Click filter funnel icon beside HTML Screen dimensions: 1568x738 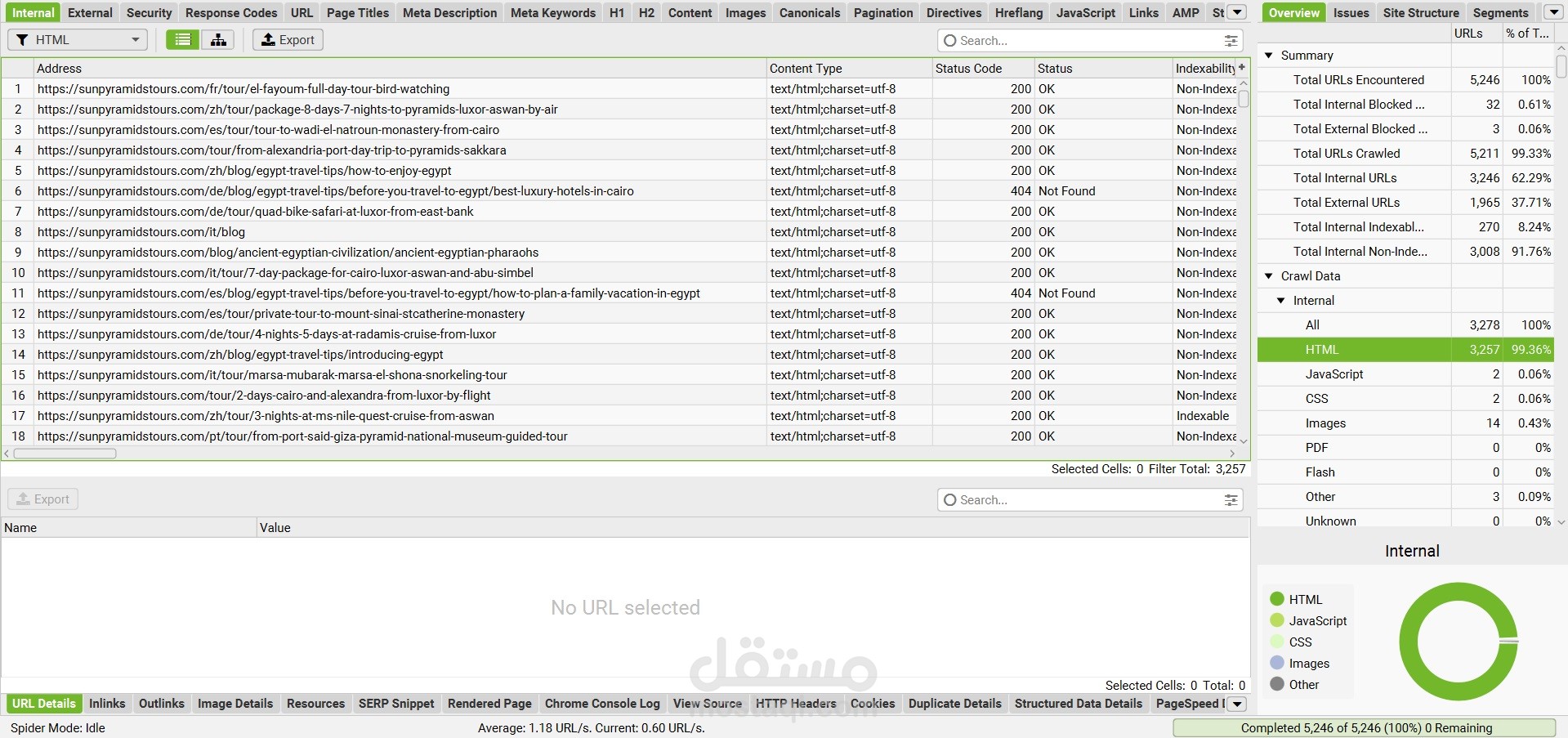coord(22,39)
